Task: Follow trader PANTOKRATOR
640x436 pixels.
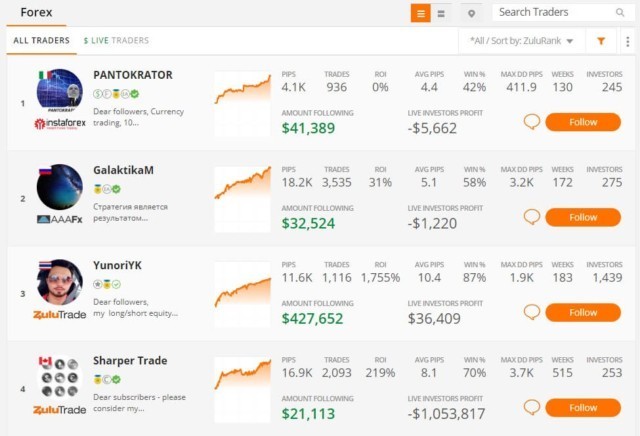Action: (x=583, y=122)
